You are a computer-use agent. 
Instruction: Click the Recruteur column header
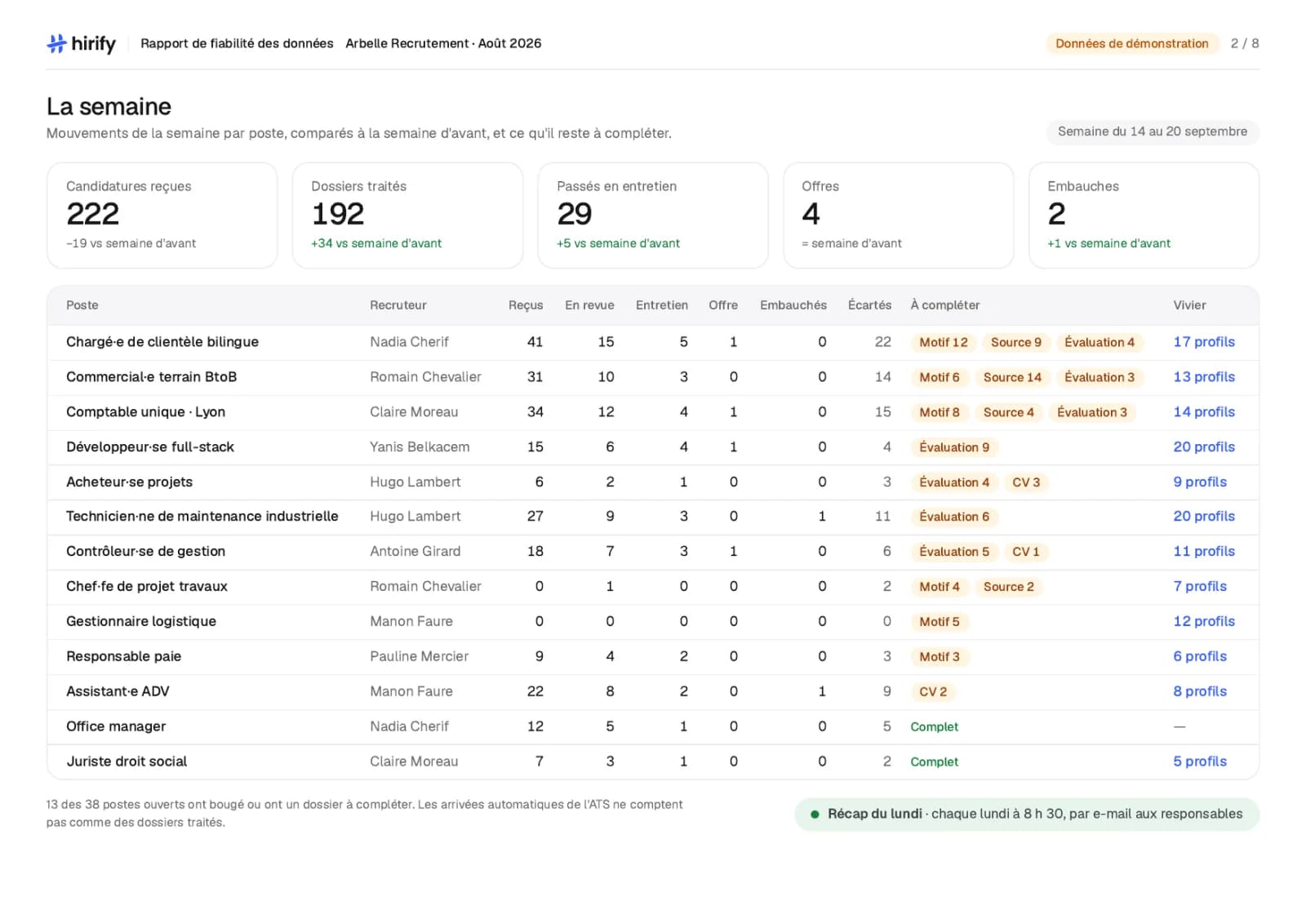398,305
